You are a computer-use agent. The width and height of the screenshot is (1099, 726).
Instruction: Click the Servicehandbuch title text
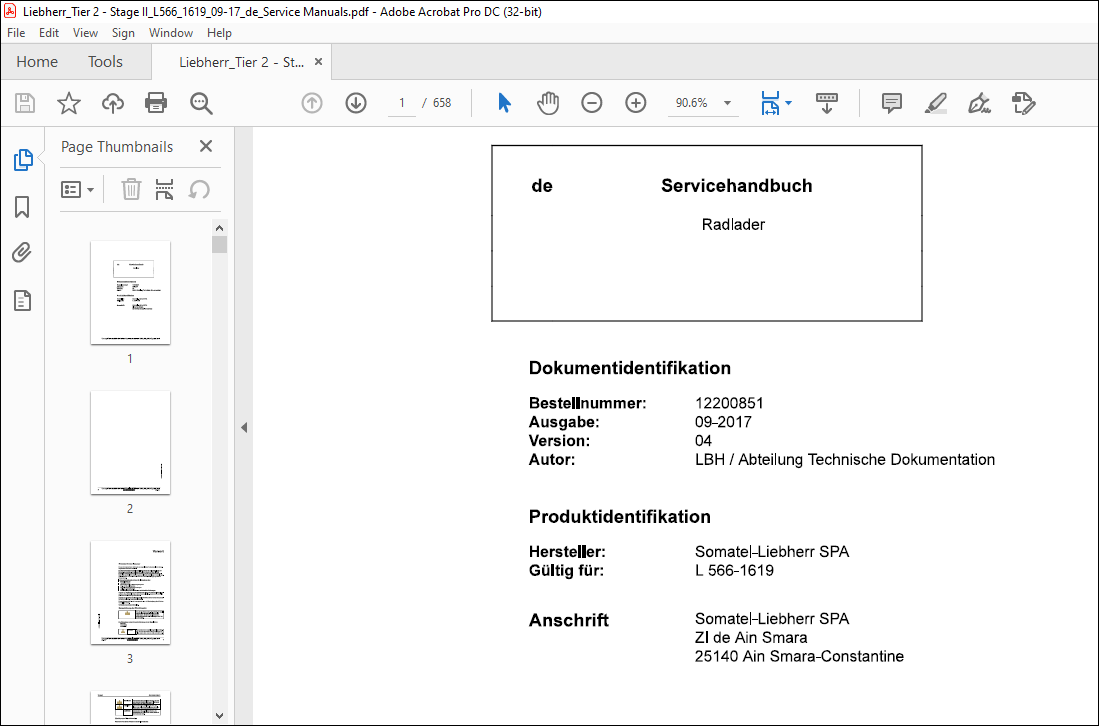[737, 186]
